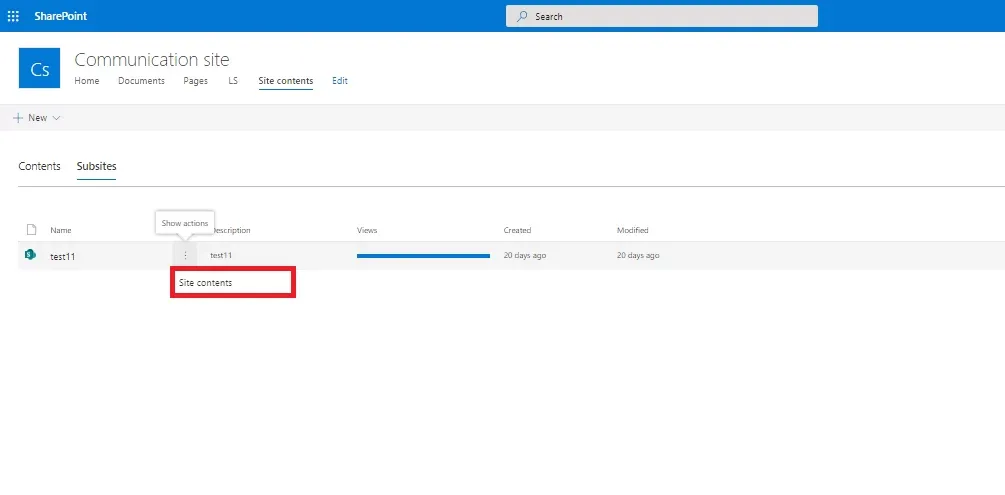Open the test11 subsite link

(x=63, y=256)
